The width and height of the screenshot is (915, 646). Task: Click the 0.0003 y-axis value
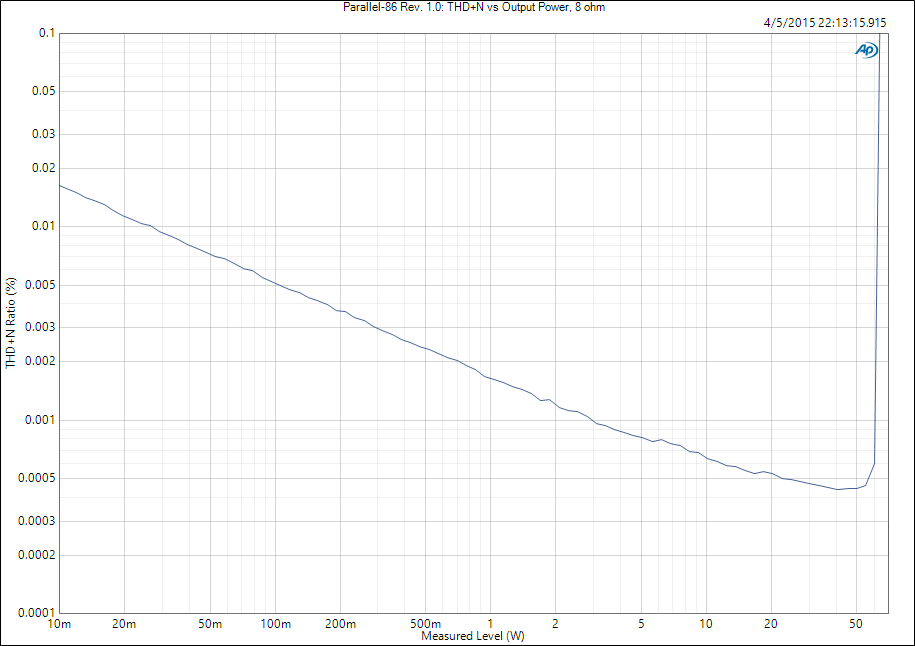37,521
